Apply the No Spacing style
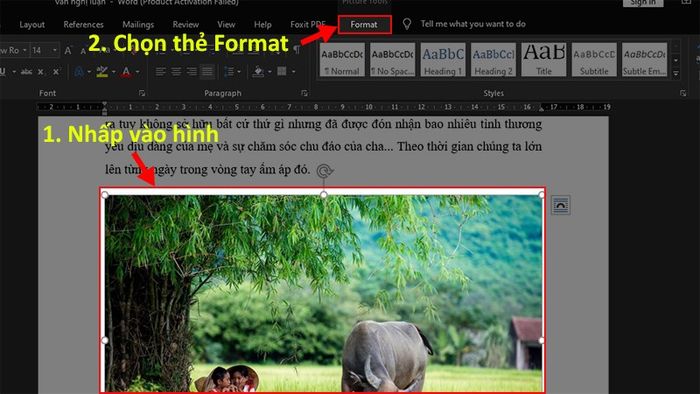 [392, 60]
